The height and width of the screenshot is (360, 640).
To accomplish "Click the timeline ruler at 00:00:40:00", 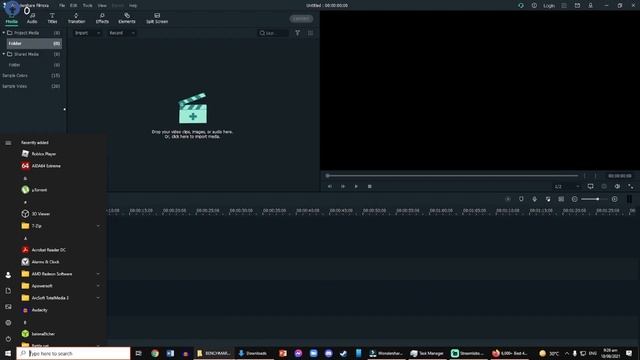I will [x=307, y=211].
